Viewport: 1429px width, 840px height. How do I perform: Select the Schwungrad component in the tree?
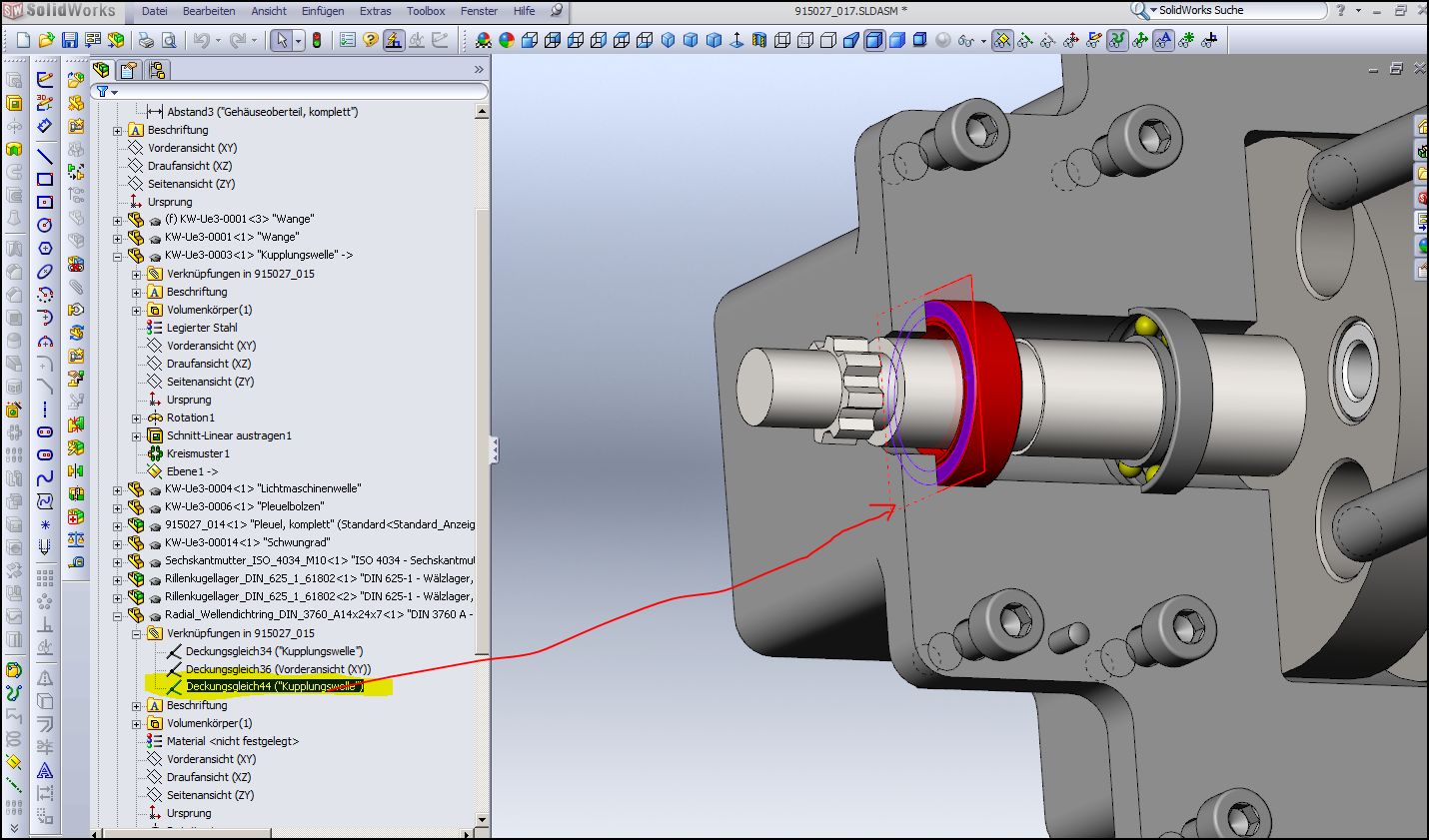[x=247, y=542]
